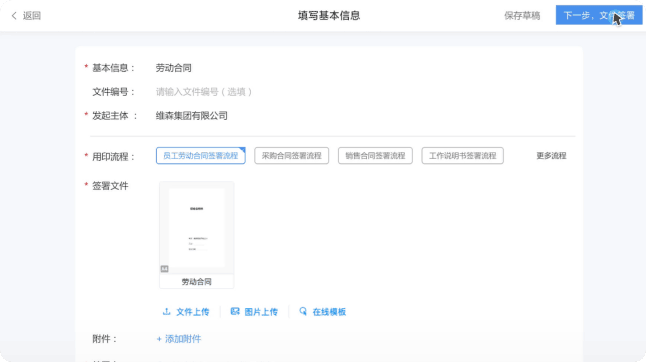Click the 劳动合同 basic info field
This screenshot has width=646, height=362.
pos(173,68)
